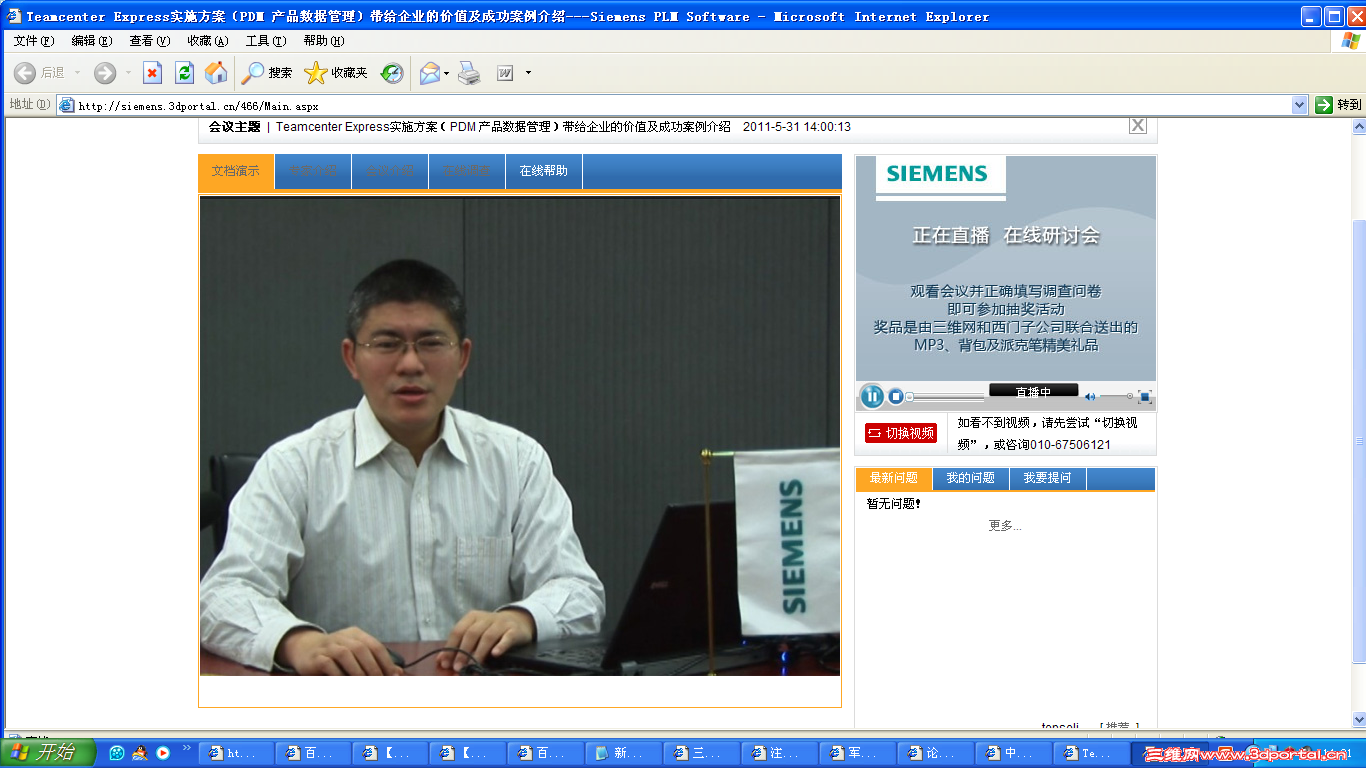
Task: Switch to the 文档演示 tab
Action: [235, 171]
